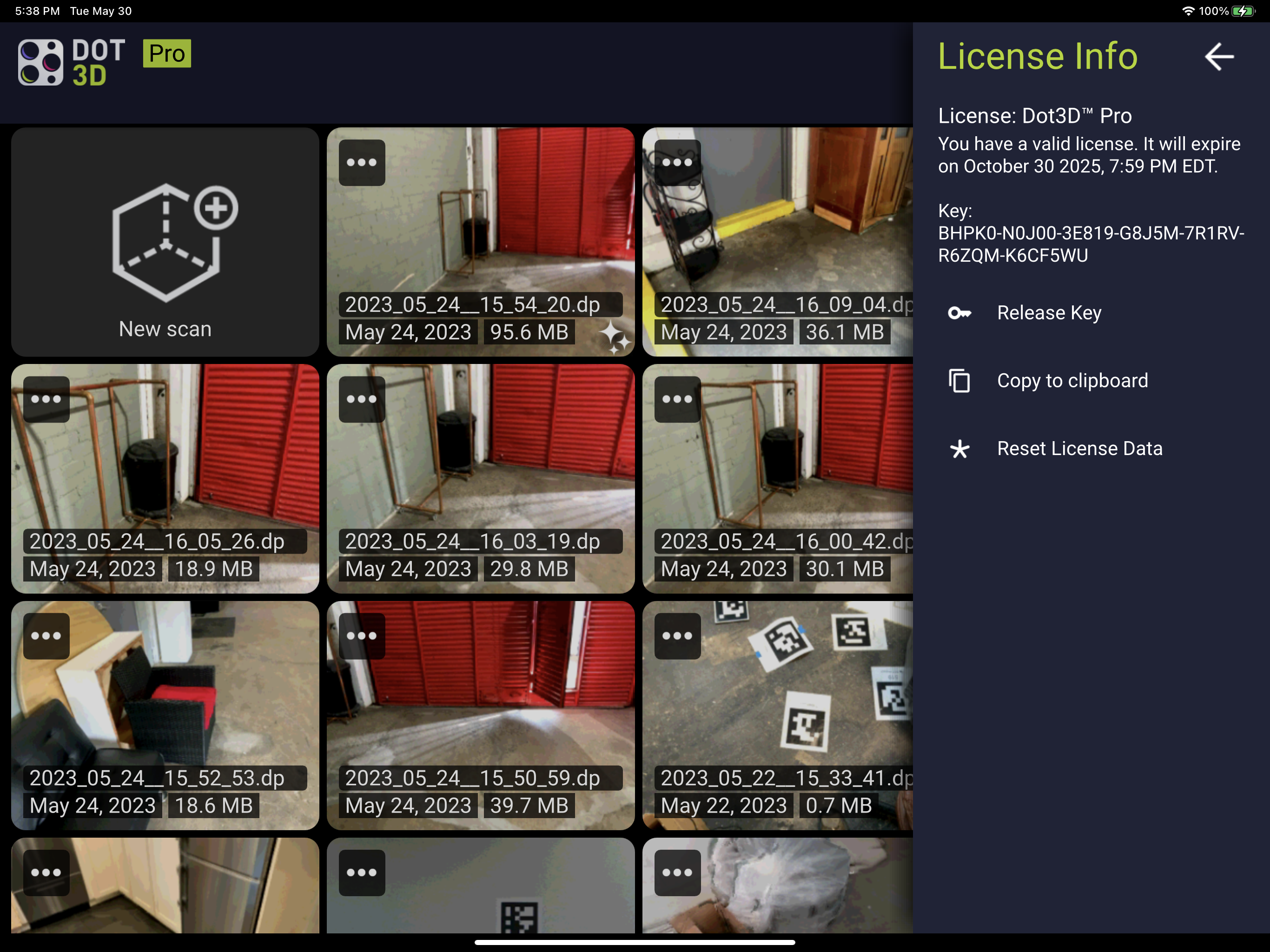Tap the New scan label
The image size is (1270, 952).
coord(165,329)
